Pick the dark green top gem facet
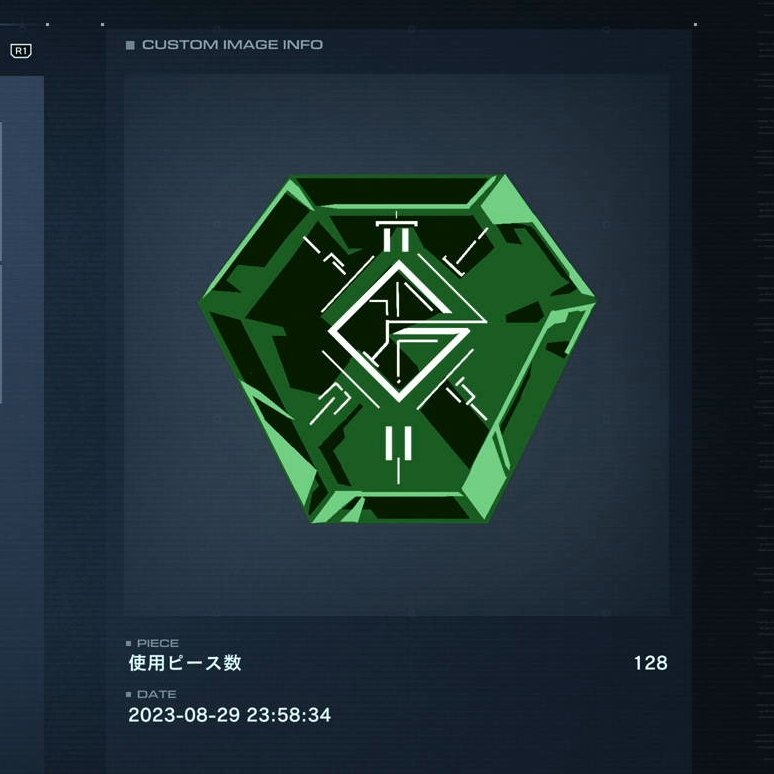774x774 pixels. (x=393, y=191)
